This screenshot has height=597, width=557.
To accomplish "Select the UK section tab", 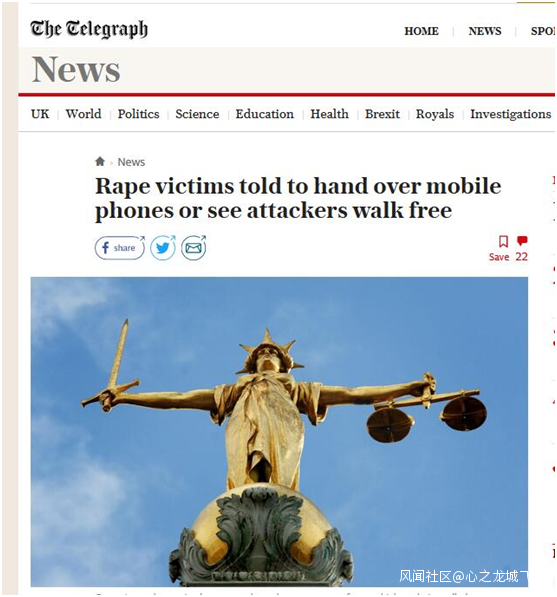I will point(40,114).
